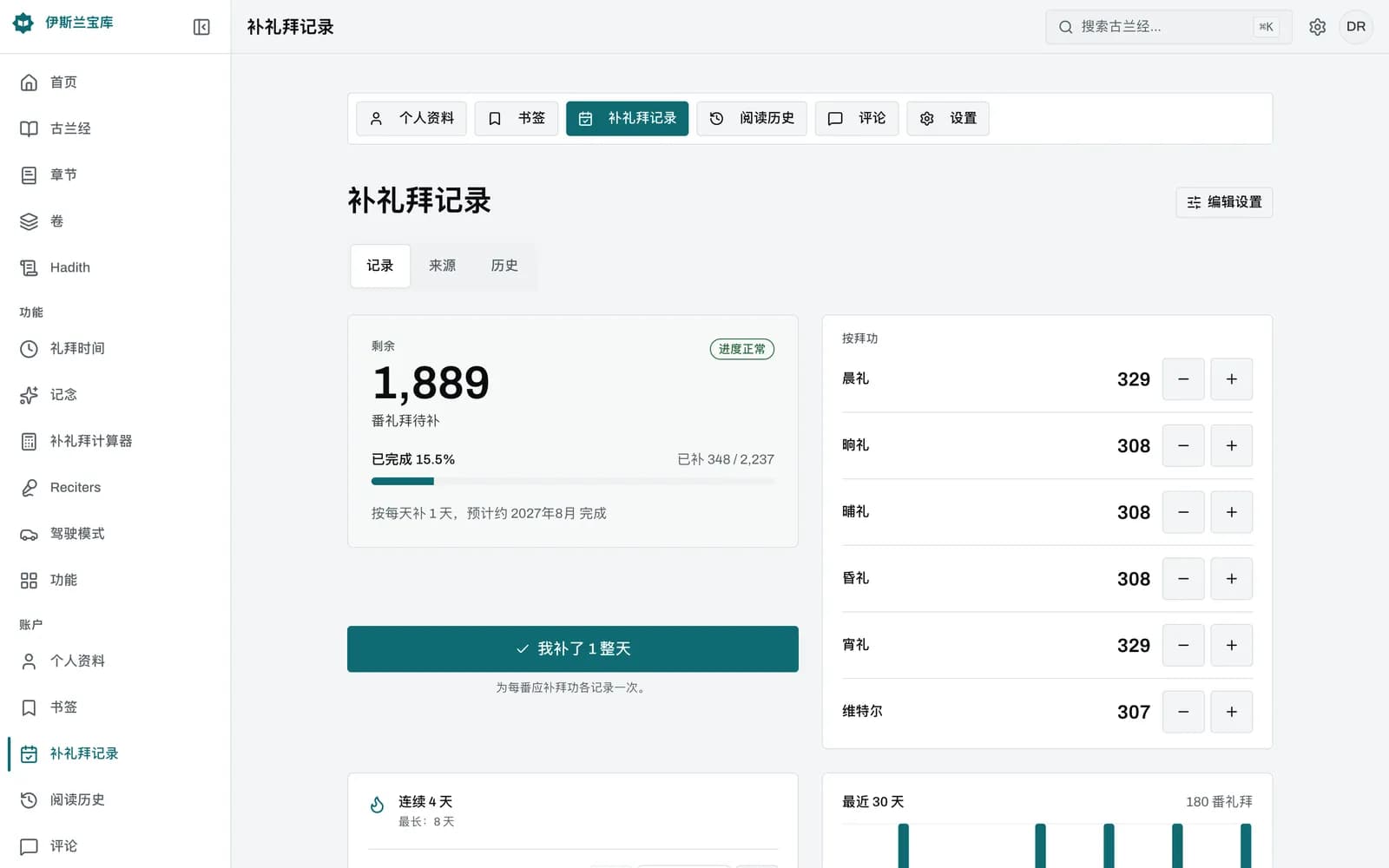Viewport: 1389px width, 868px height.
Task: Switch to the 书签 top tab
Action: 517,119
